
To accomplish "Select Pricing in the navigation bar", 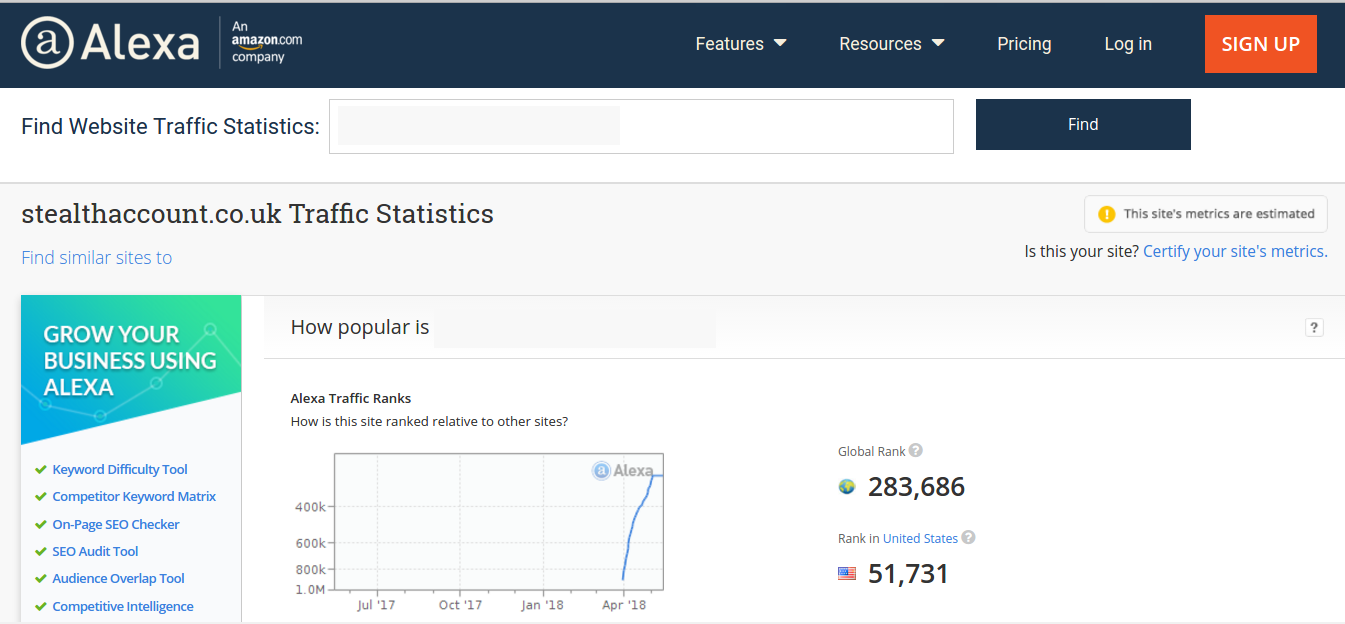I will [x=1024, y=43].
